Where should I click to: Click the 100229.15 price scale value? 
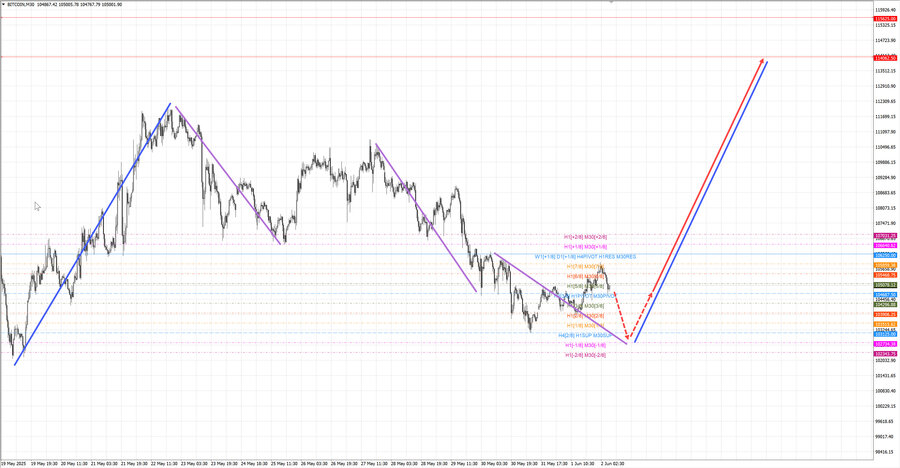[x=885, y=406]
